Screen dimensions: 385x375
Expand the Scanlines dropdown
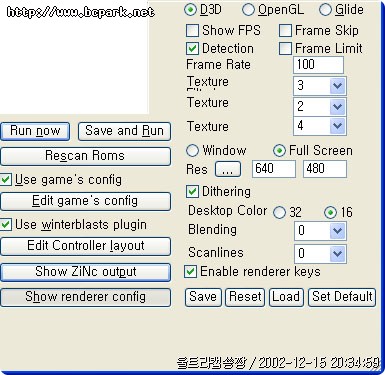[x=320, y=254]
